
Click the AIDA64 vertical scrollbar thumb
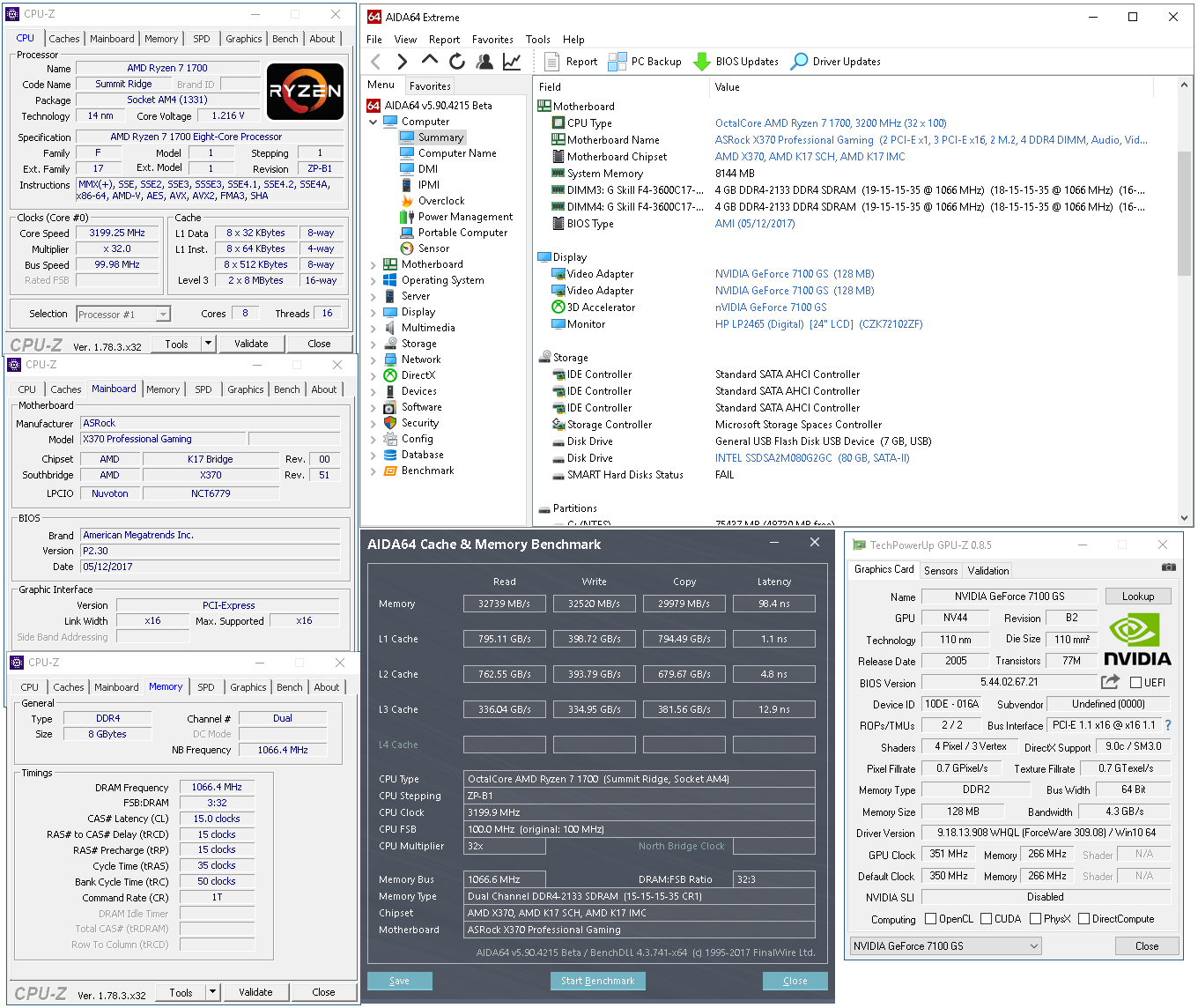click(x=1185, y=211)
